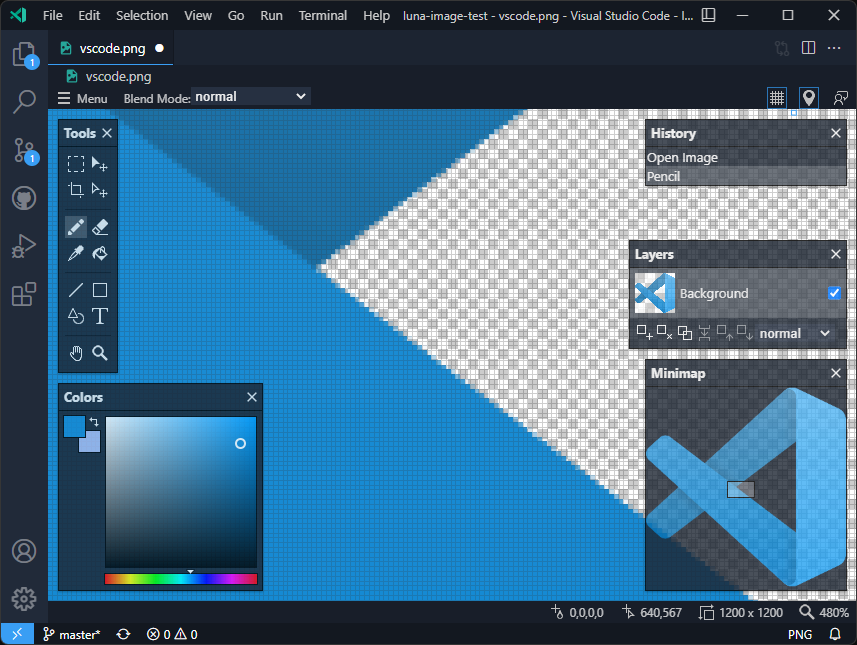Toggle the pixel grid overlay
The height and width of the screenshot is (645, 857).
[777, 98]
